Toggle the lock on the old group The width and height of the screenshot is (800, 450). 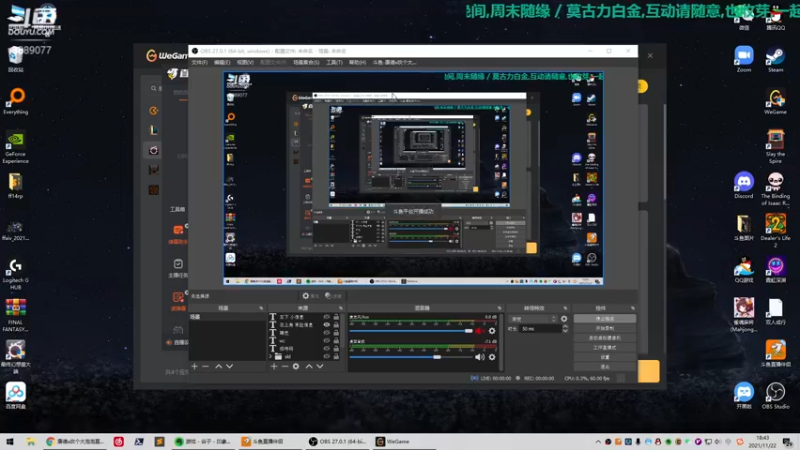[x=336, y=356]
